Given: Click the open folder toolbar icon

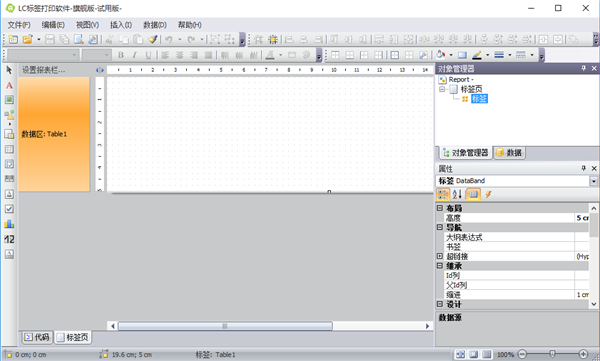Looking at the screenshot, I should (28, 39).
